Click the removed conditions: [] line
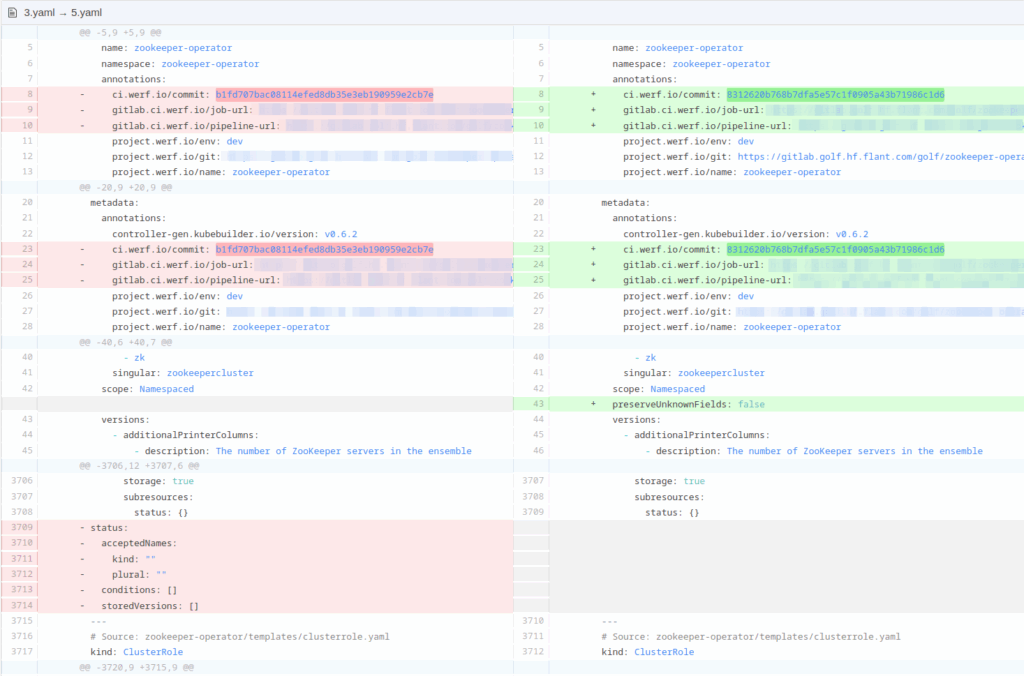 click(139, 590)
